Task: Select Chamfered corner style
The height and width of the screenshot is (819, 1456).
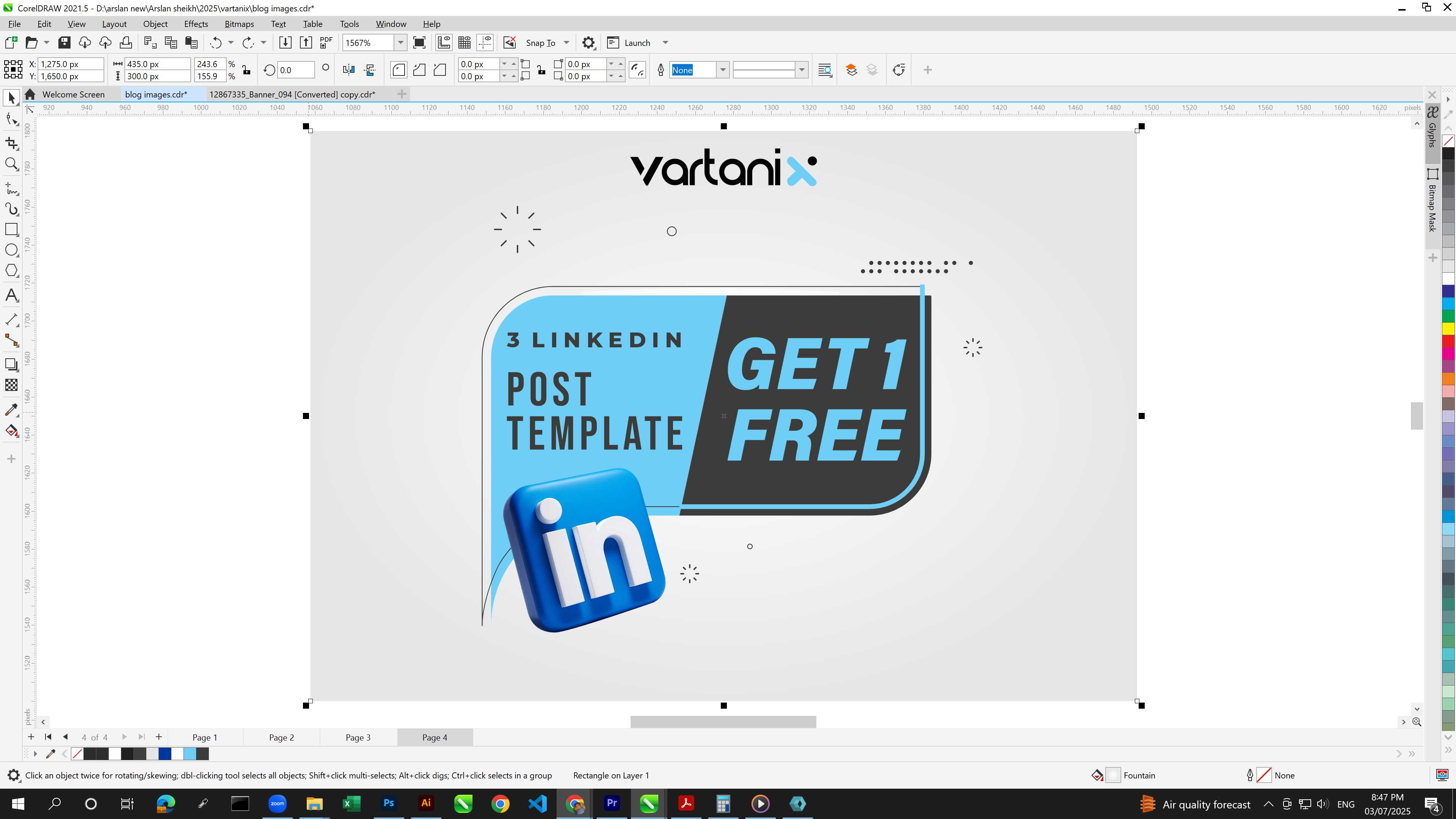Action: (x=440, y=70)
